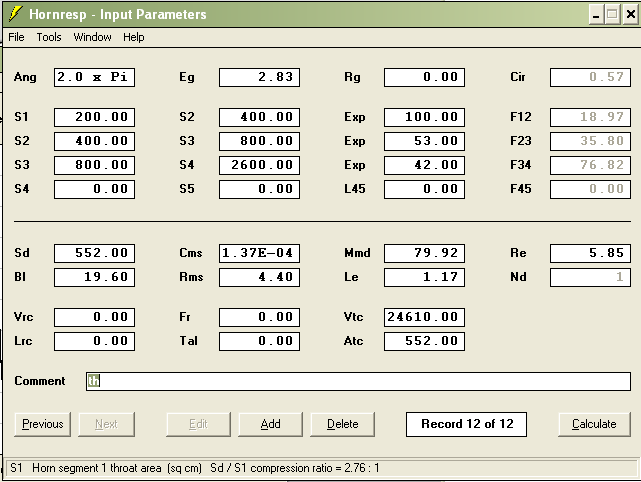This screenshot has height=482, width=641.
Task: Select the Eg input field value 2.83
Action: 259,77
